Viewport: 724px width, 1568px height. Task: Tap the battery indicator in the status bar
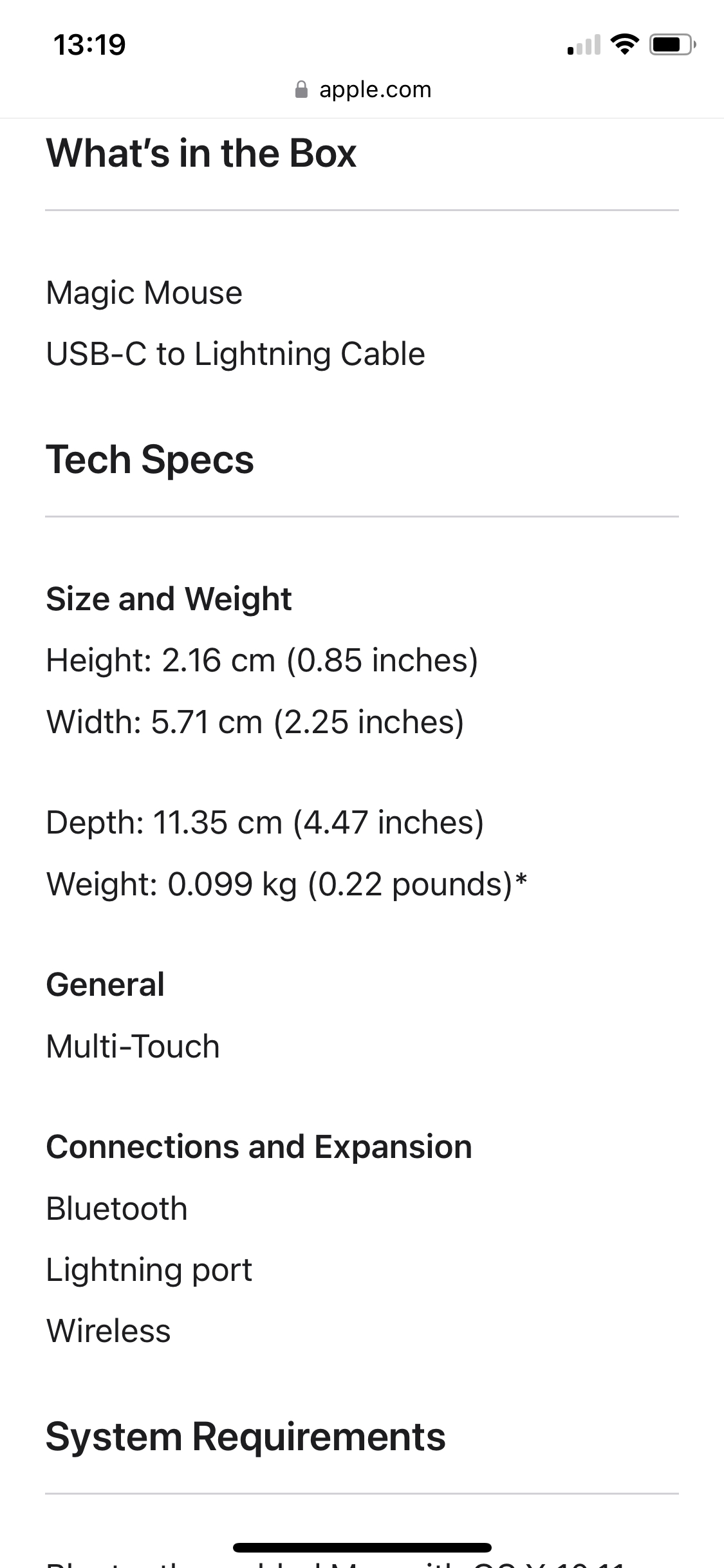pyautogui.click(x=669, y=44)
